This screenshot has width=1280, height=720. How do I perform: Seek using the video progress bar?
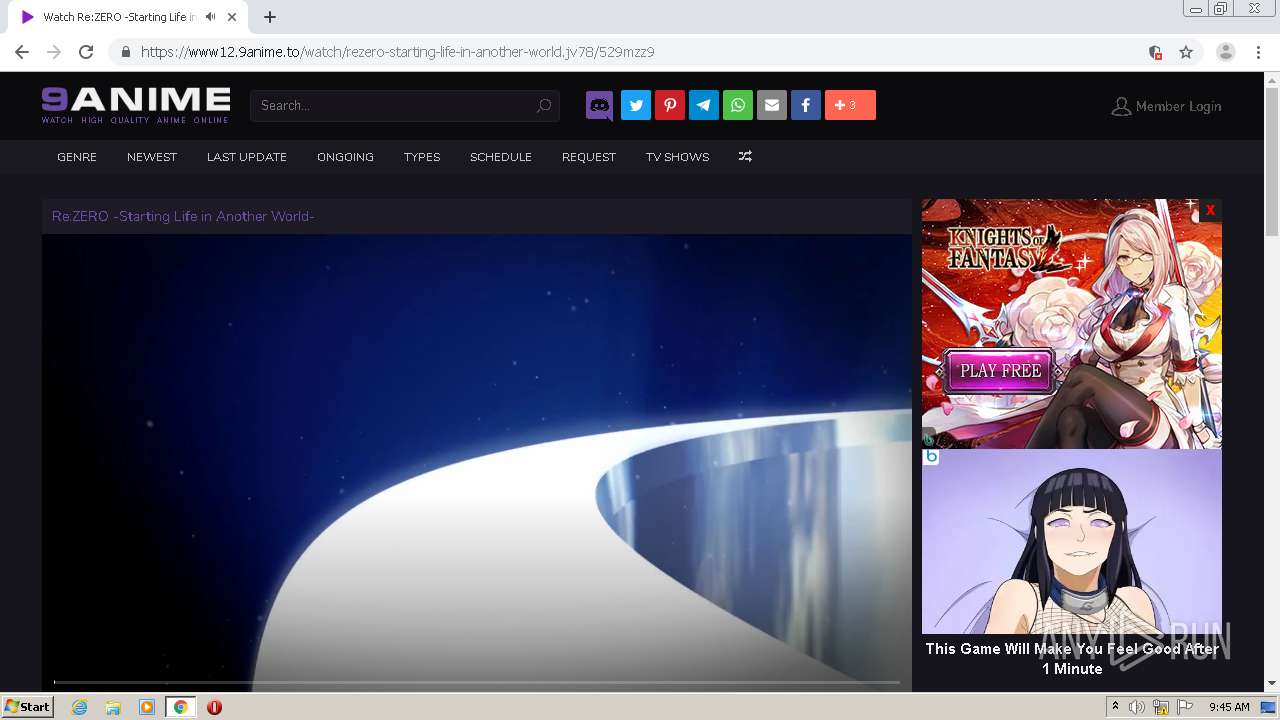pyautogui.click(x=476, y=682)
